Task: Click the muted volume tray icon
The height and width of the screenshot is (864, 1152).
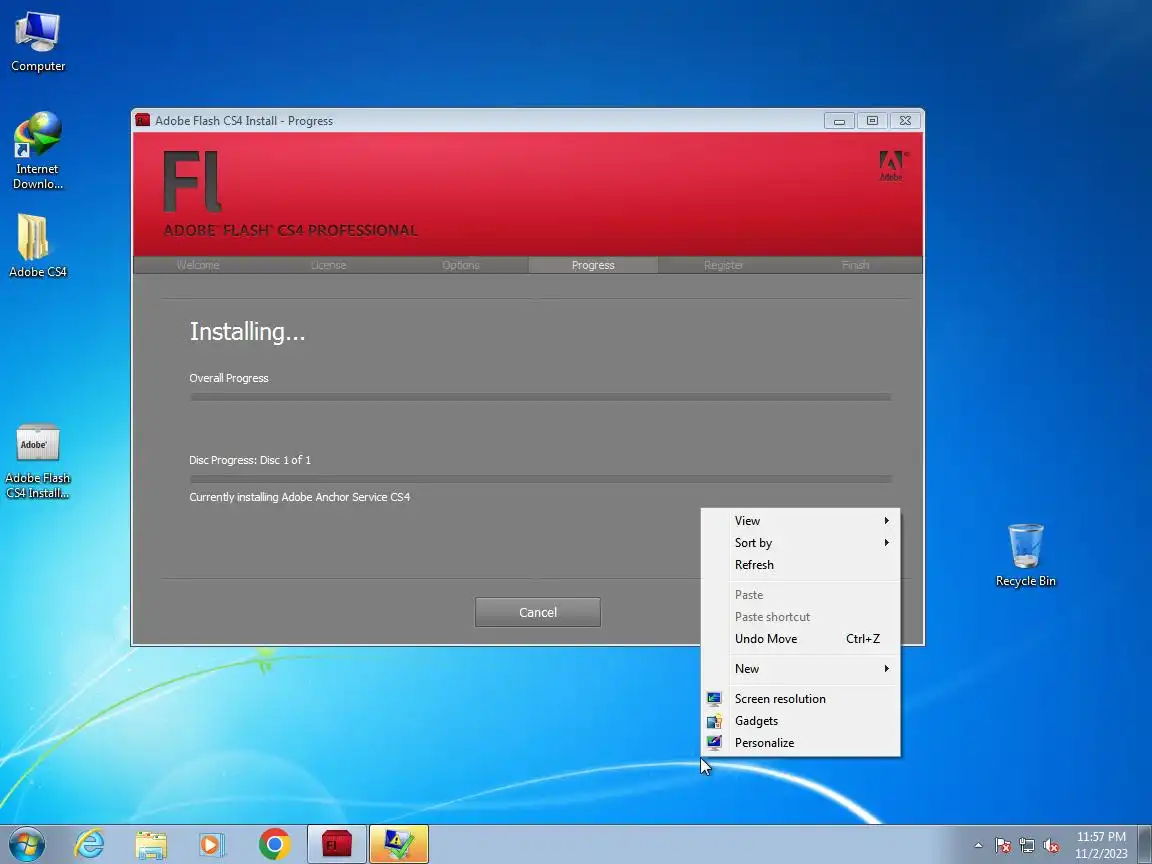Action: [1051, 846]
